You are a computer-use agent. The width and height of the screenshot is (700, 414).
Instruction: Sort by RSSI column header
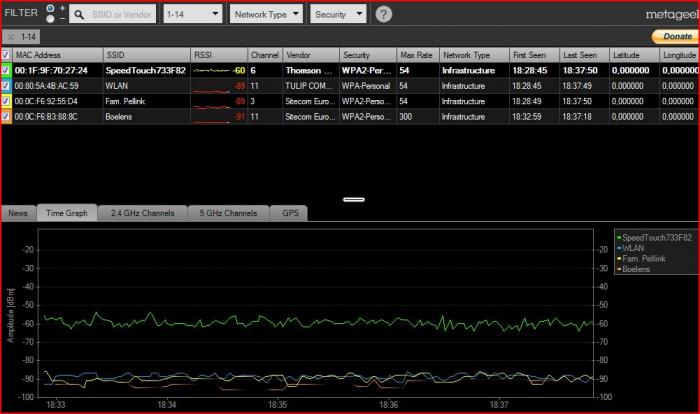point(219,55)
